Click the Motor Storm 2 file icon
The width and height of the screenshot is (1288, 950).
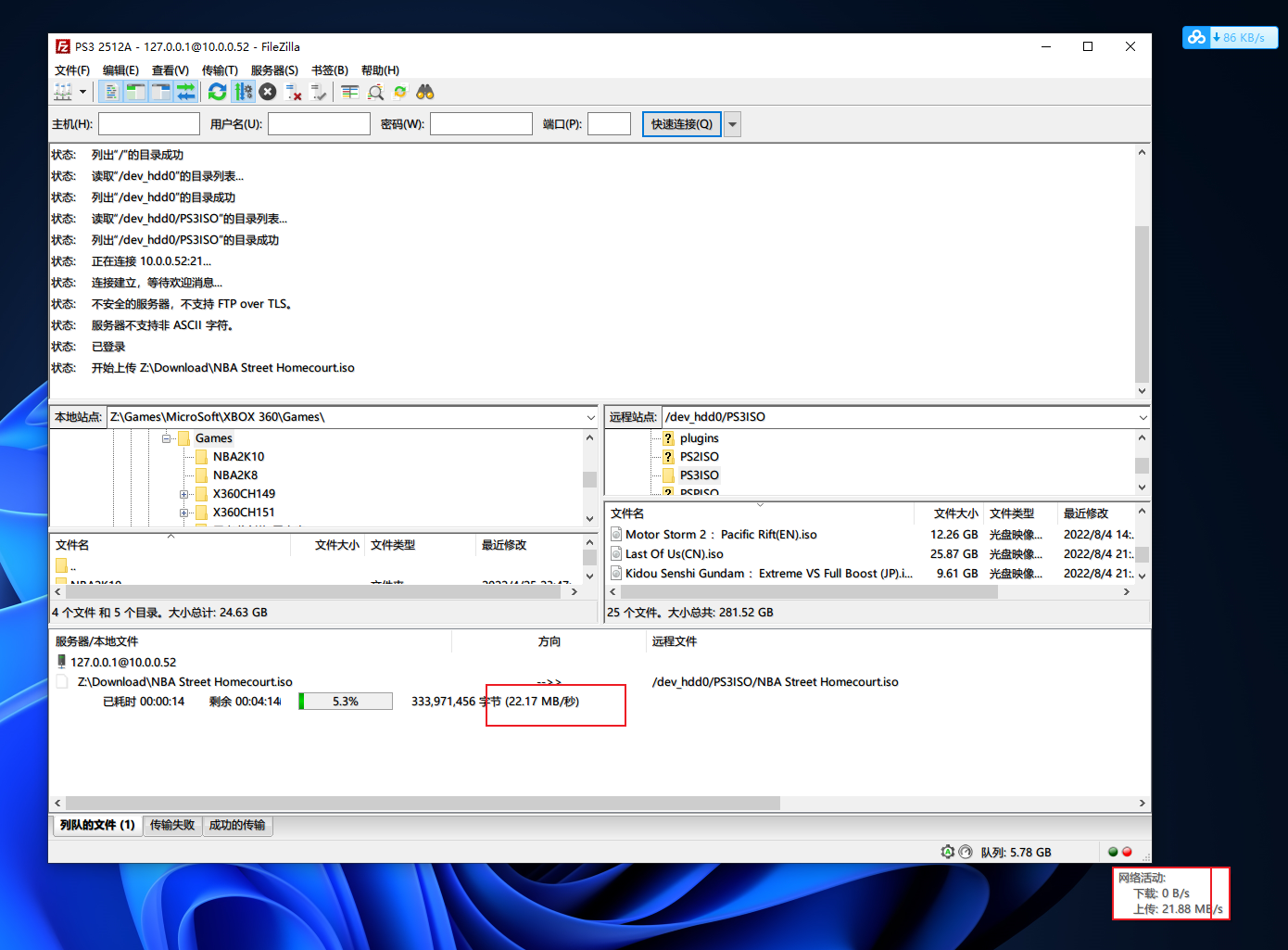click(x=616, y=534)
